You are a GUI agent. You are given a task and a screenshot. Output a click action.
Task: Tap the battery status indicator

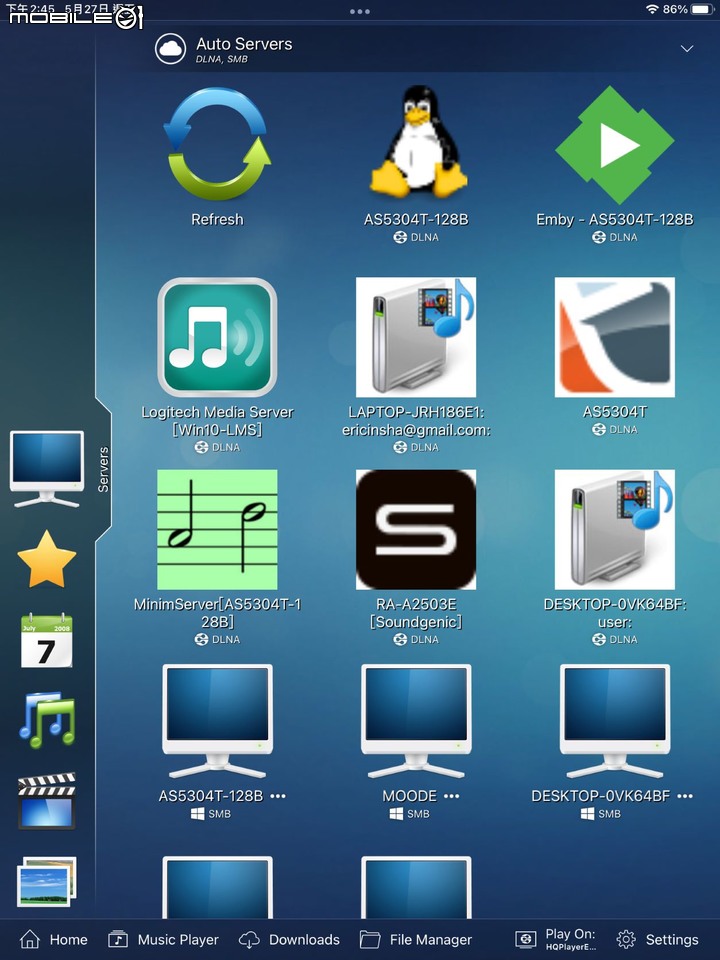pos(702,9)
